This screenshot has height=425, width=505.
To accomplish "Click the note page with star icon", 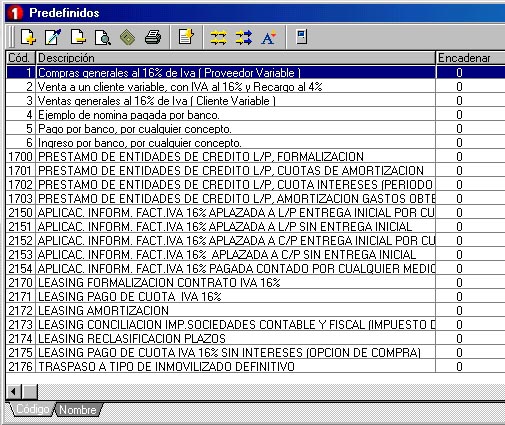I will coord(186,37).
